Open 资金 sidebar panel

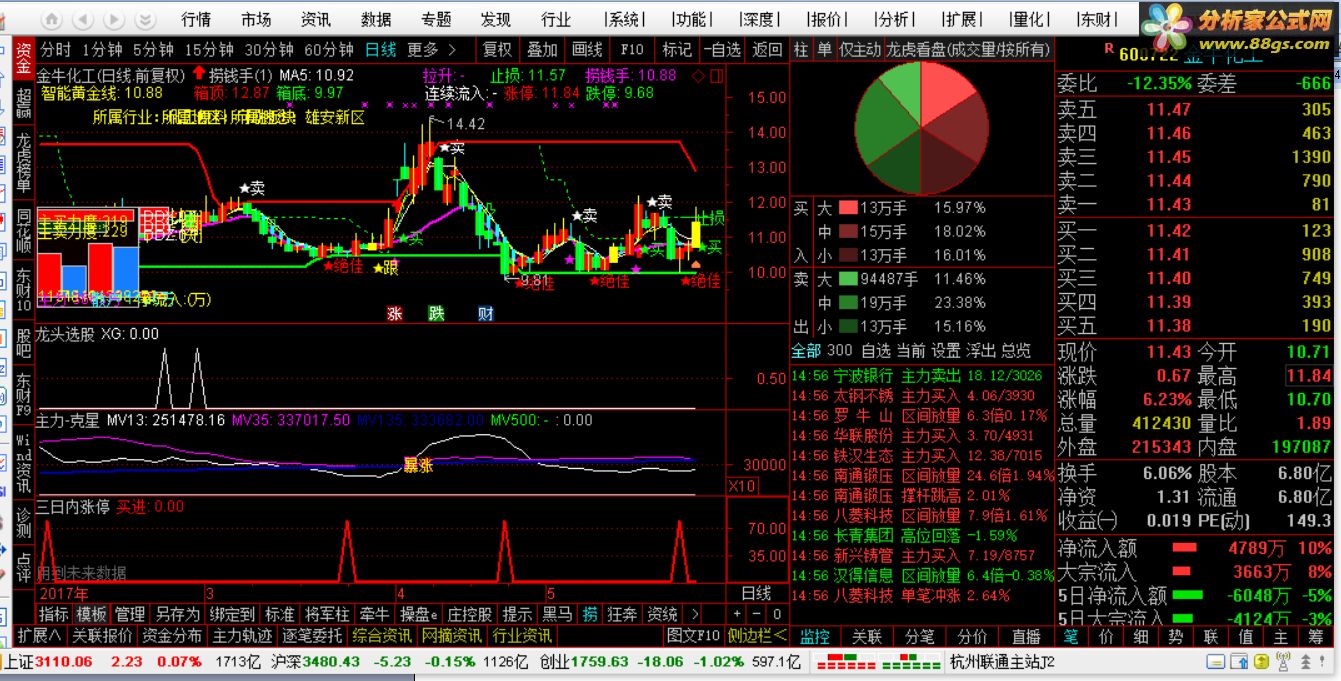click(x=23, y=59)
